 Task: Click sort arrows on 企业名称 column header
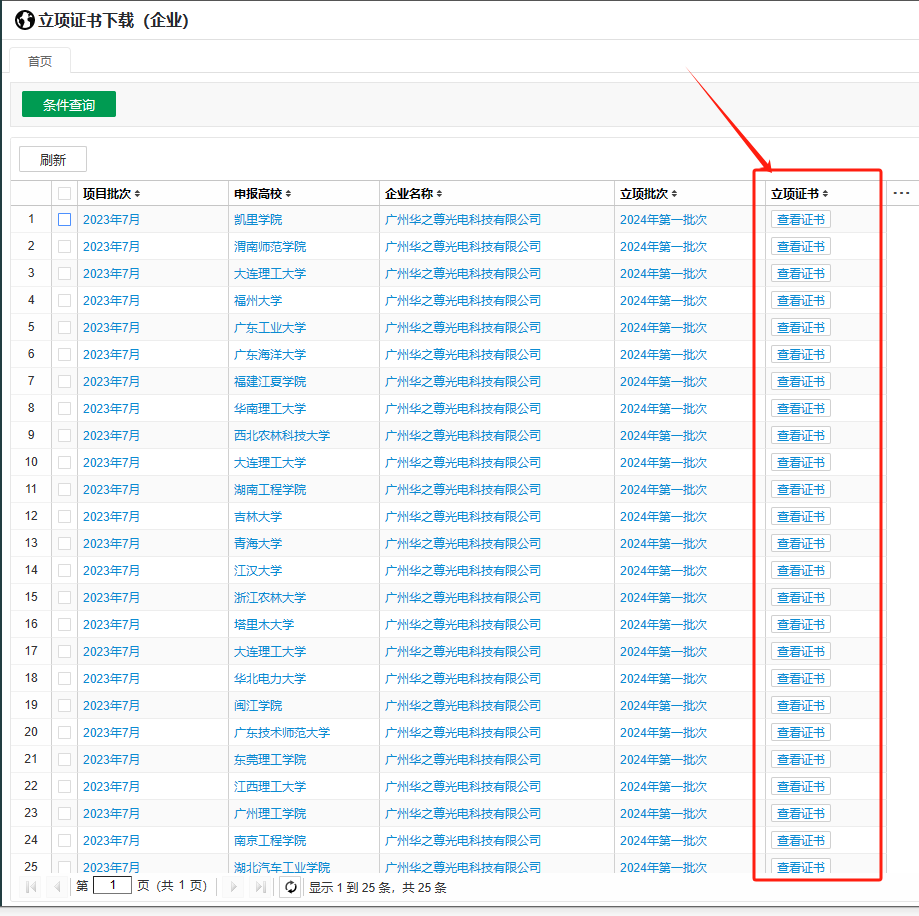click(439, 194)
